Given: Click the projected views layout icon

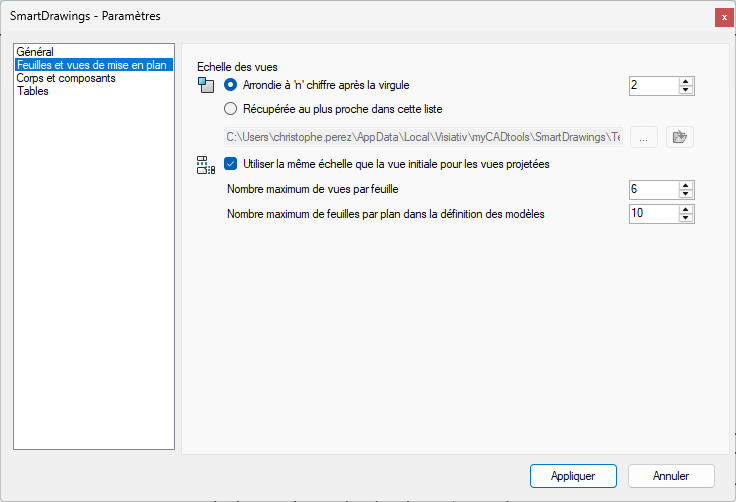Looking at the screenshot, I should coord(206,164).
